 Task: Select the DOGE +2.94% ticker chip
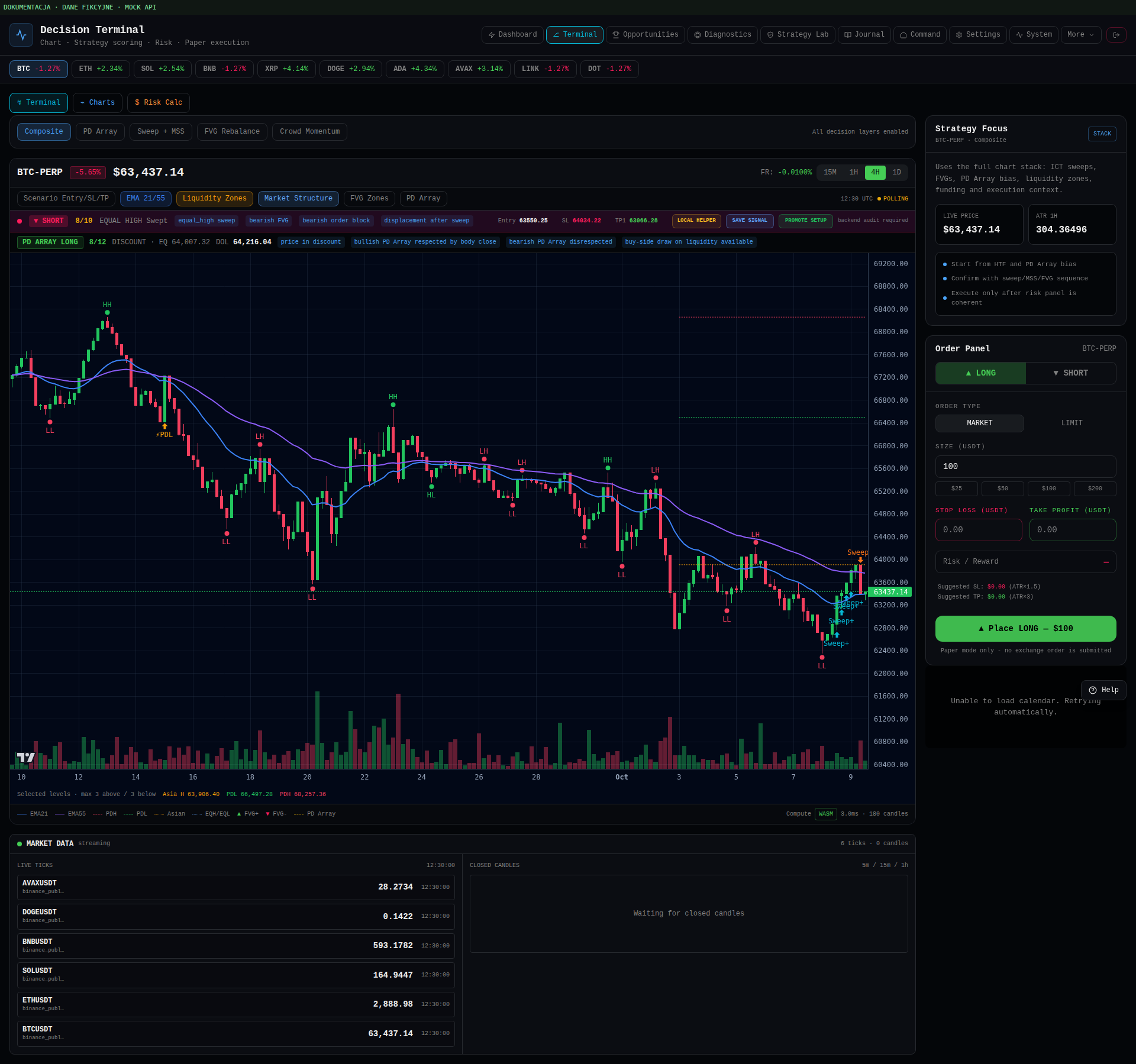coord(351,69)
